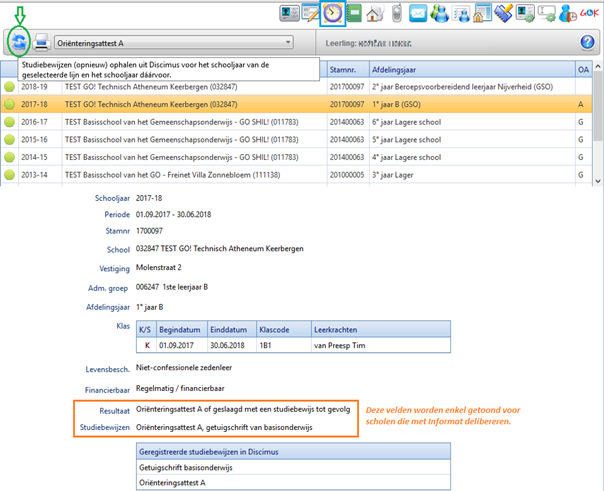Click the printer icon

click(41, 42)
